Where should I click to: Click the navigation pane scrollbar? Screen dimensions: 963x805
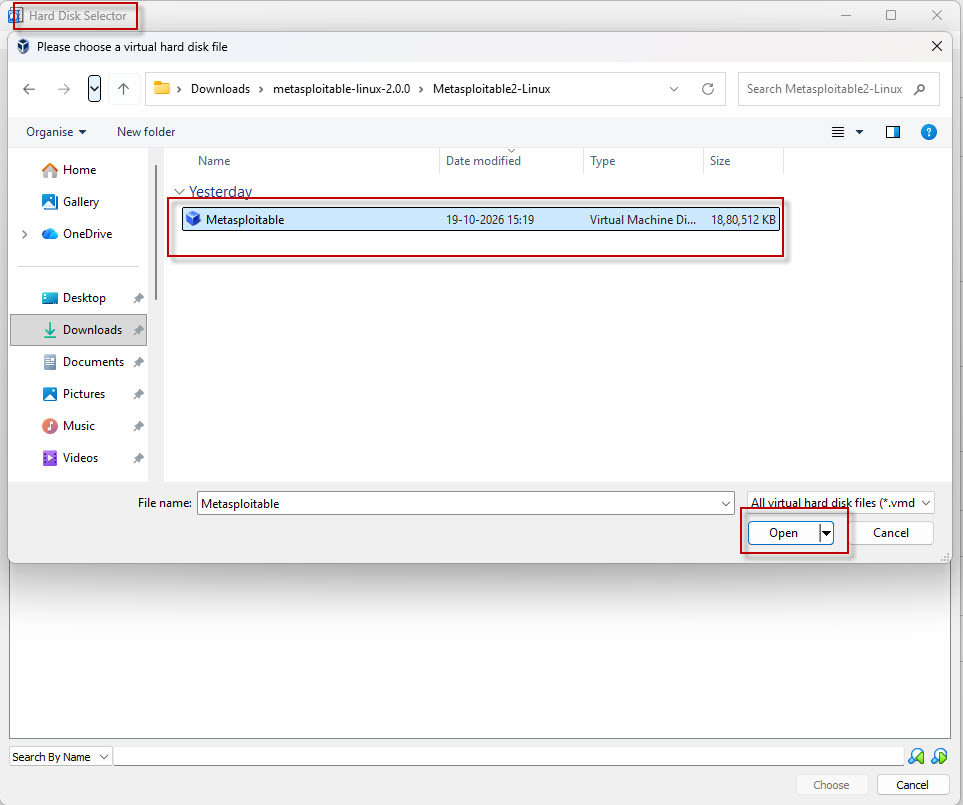click(156, 233)
